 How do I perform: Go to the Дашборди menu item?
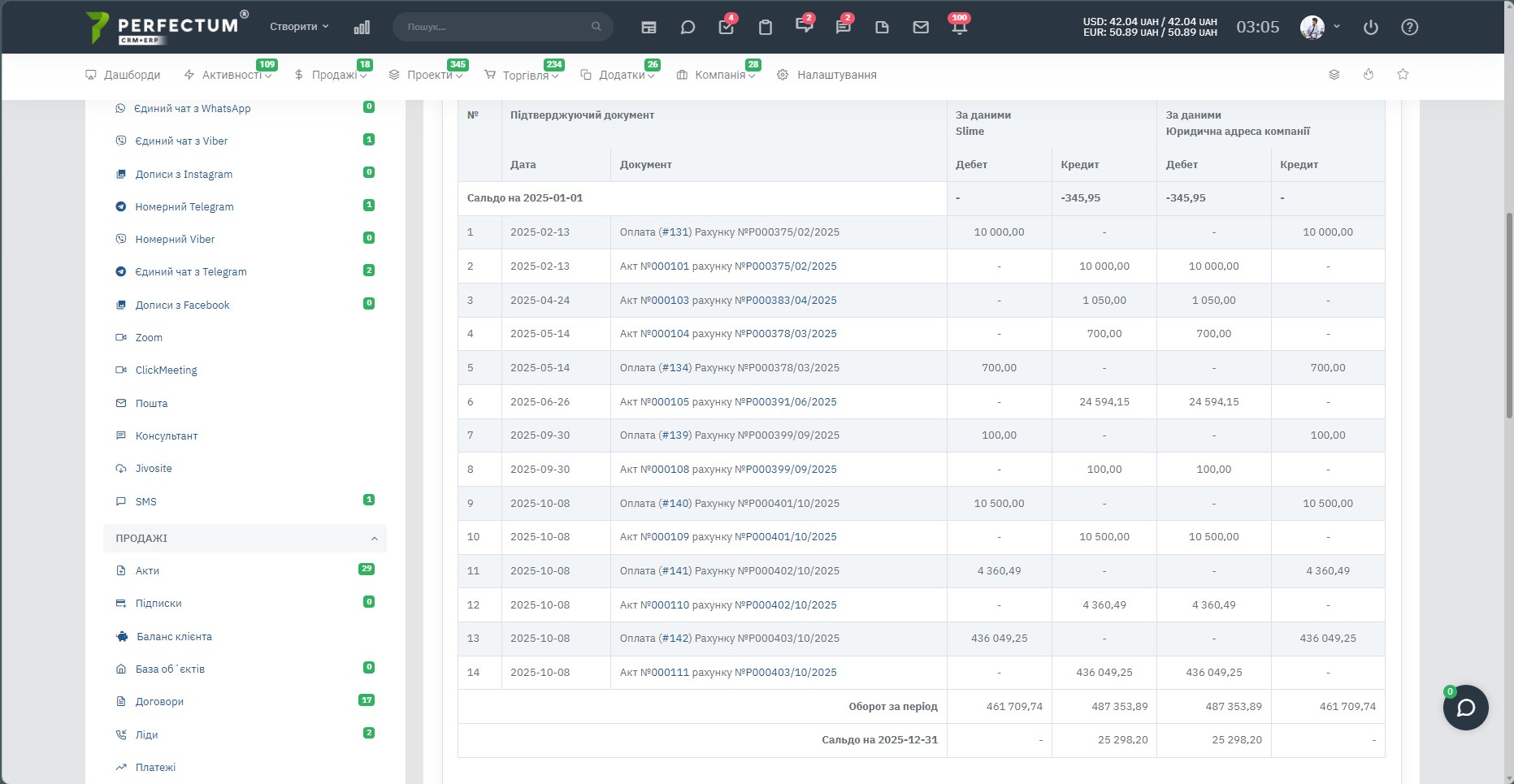(x=123, y=75)
